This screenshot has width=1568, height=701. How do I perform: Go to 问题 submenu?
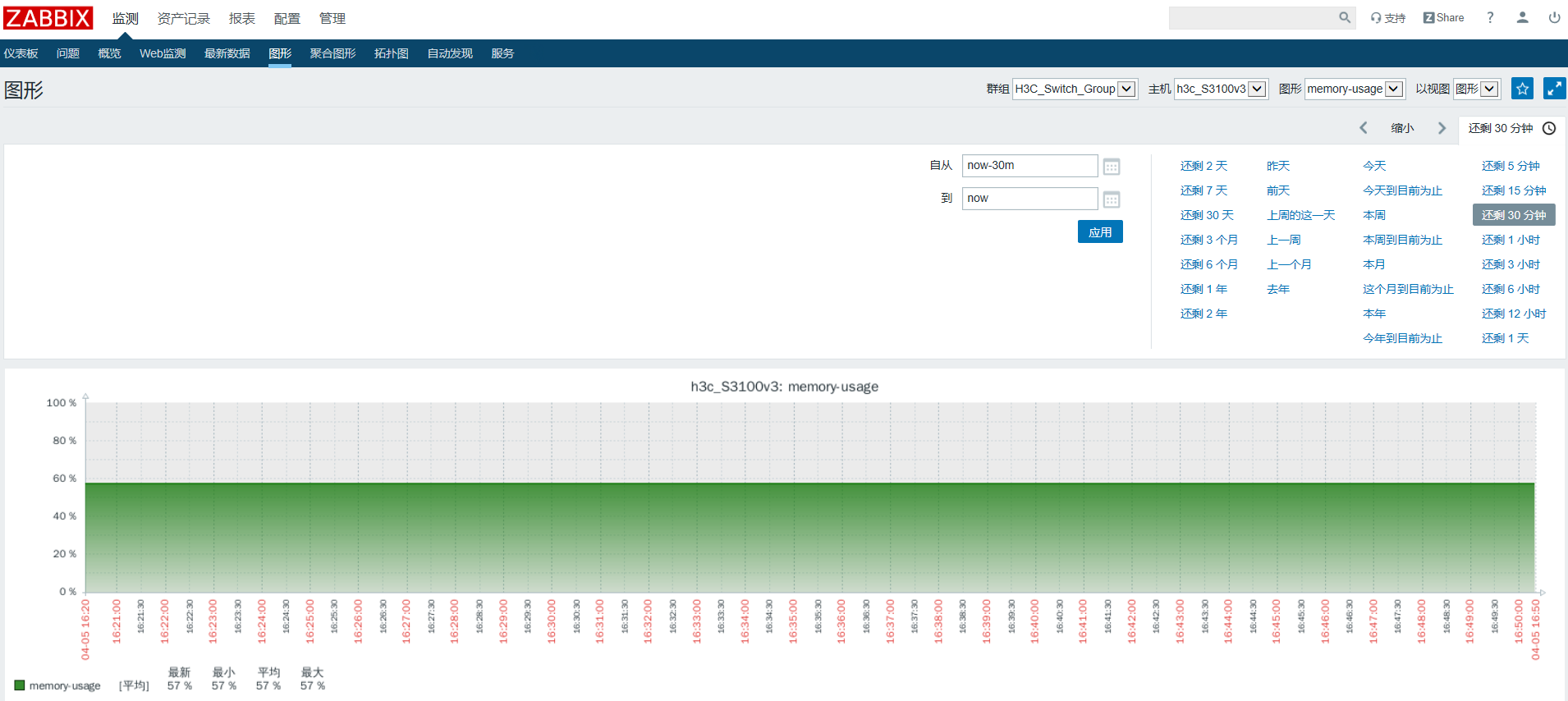(x=68, y=53)
